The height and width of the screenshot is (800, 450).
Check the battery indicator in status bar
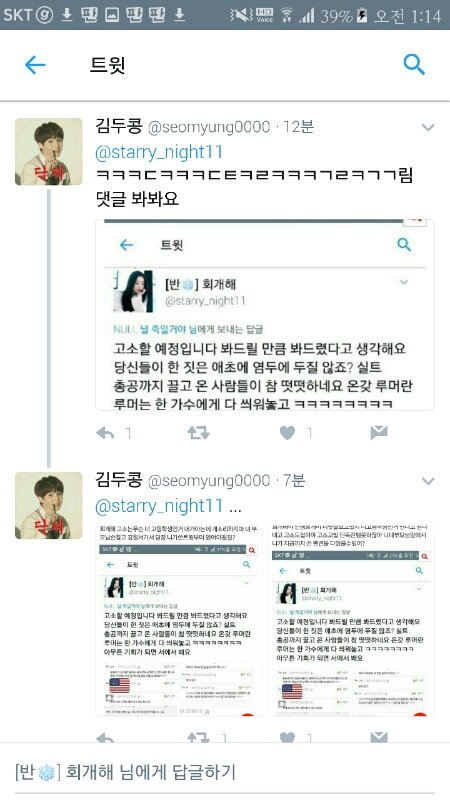click(x=362, y=15)
